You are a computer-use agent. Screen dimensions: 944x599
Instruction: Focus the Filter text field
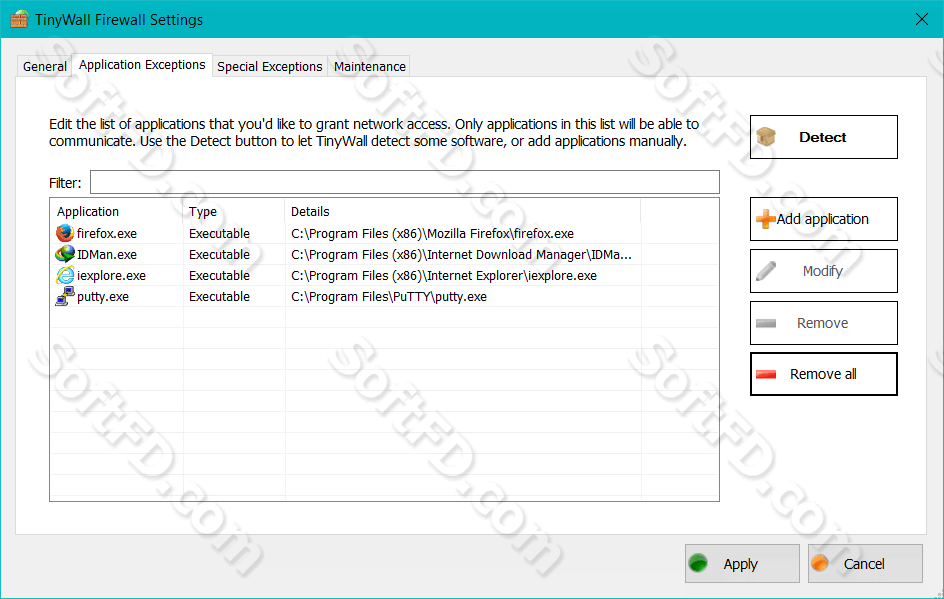pyautogui.click(x=405, y=182)
